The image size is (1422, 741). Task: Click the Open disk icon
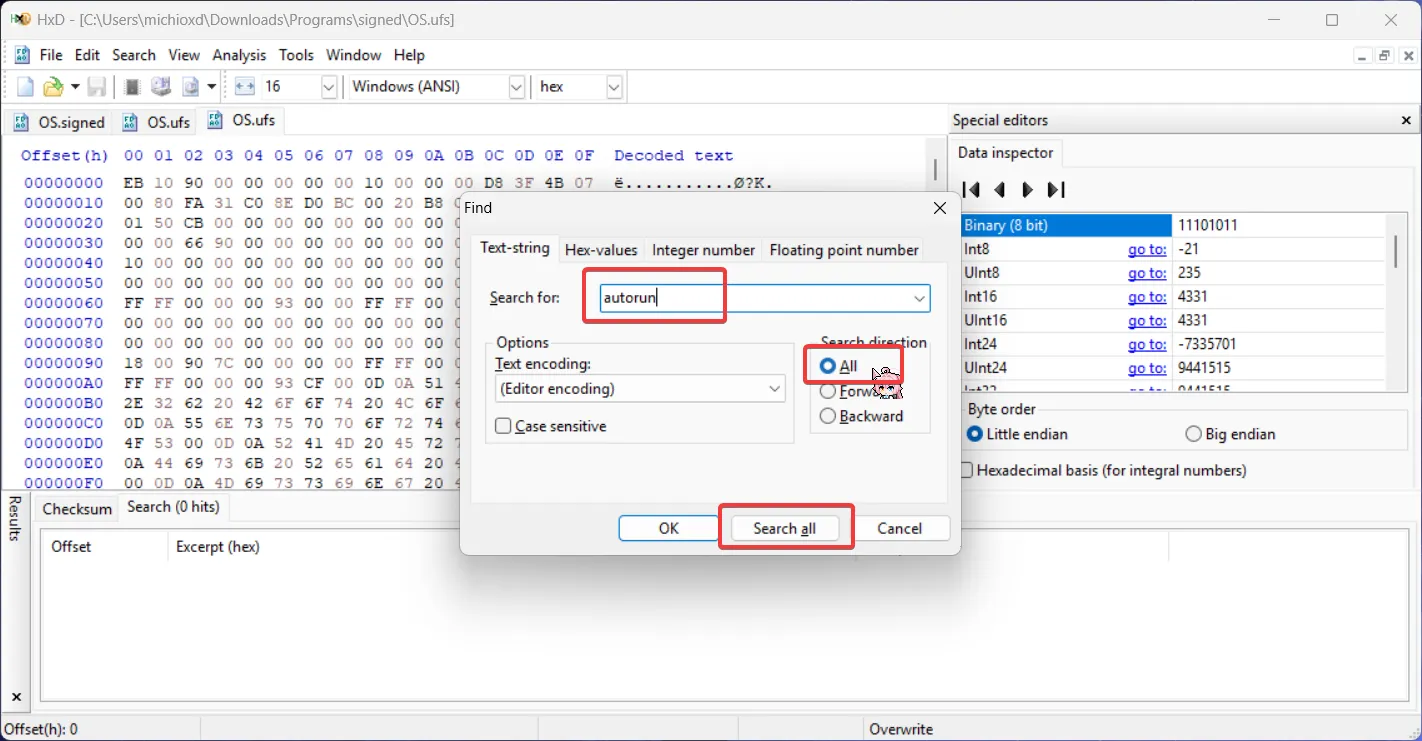coord(160,87)
